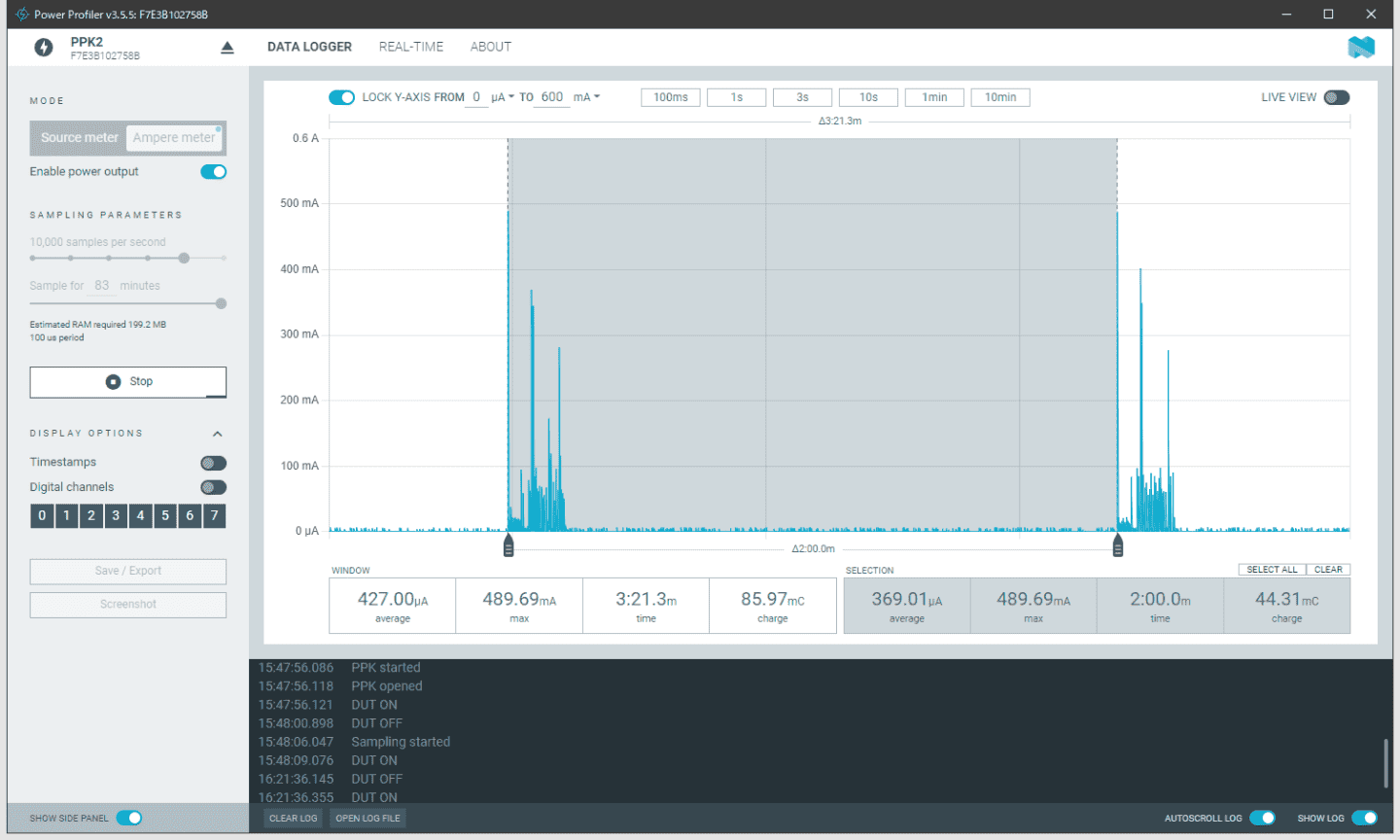Screen dimensions: 1400x840
Task: Switch to the Real-Time tab
Action: tap(411, 47)
